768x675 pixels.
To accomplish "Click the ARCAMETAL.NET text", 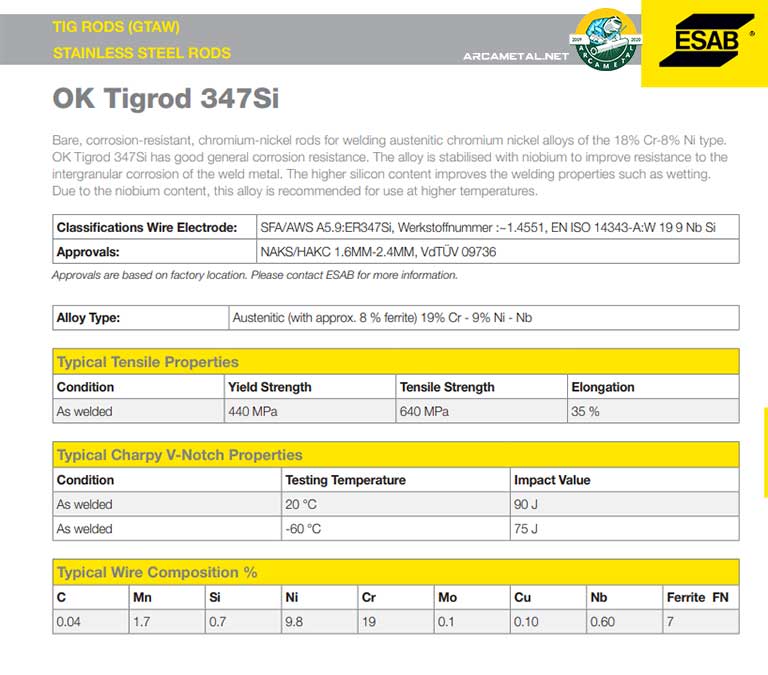I will click(516, 56).
